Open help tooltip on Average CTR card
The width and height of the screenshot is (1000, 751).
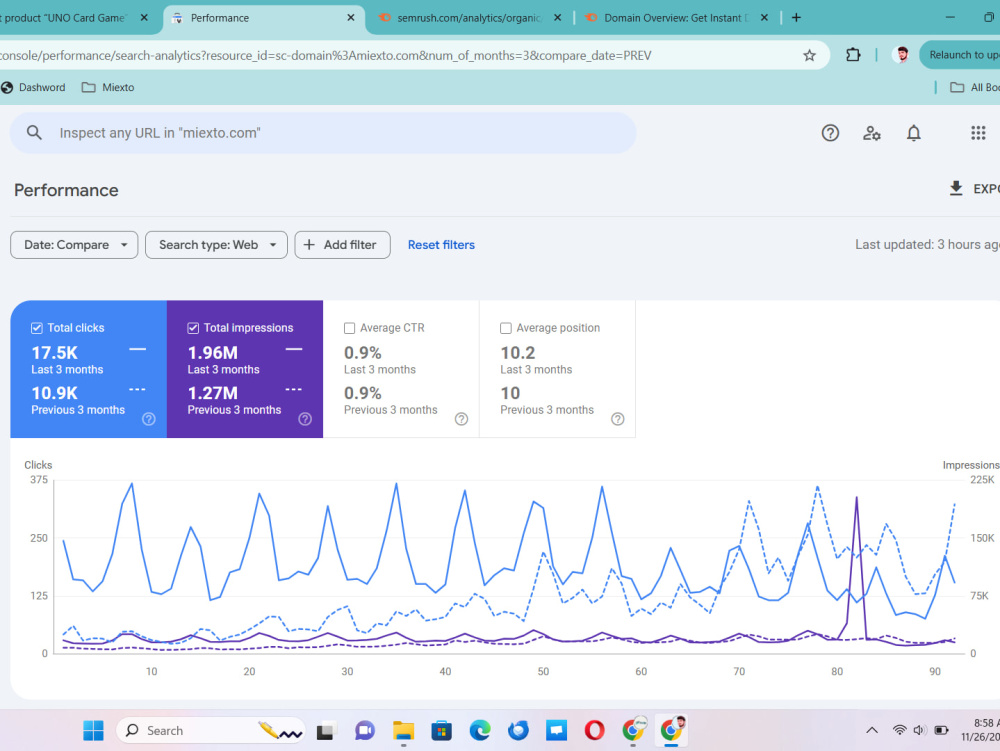[x=461, y=419]
